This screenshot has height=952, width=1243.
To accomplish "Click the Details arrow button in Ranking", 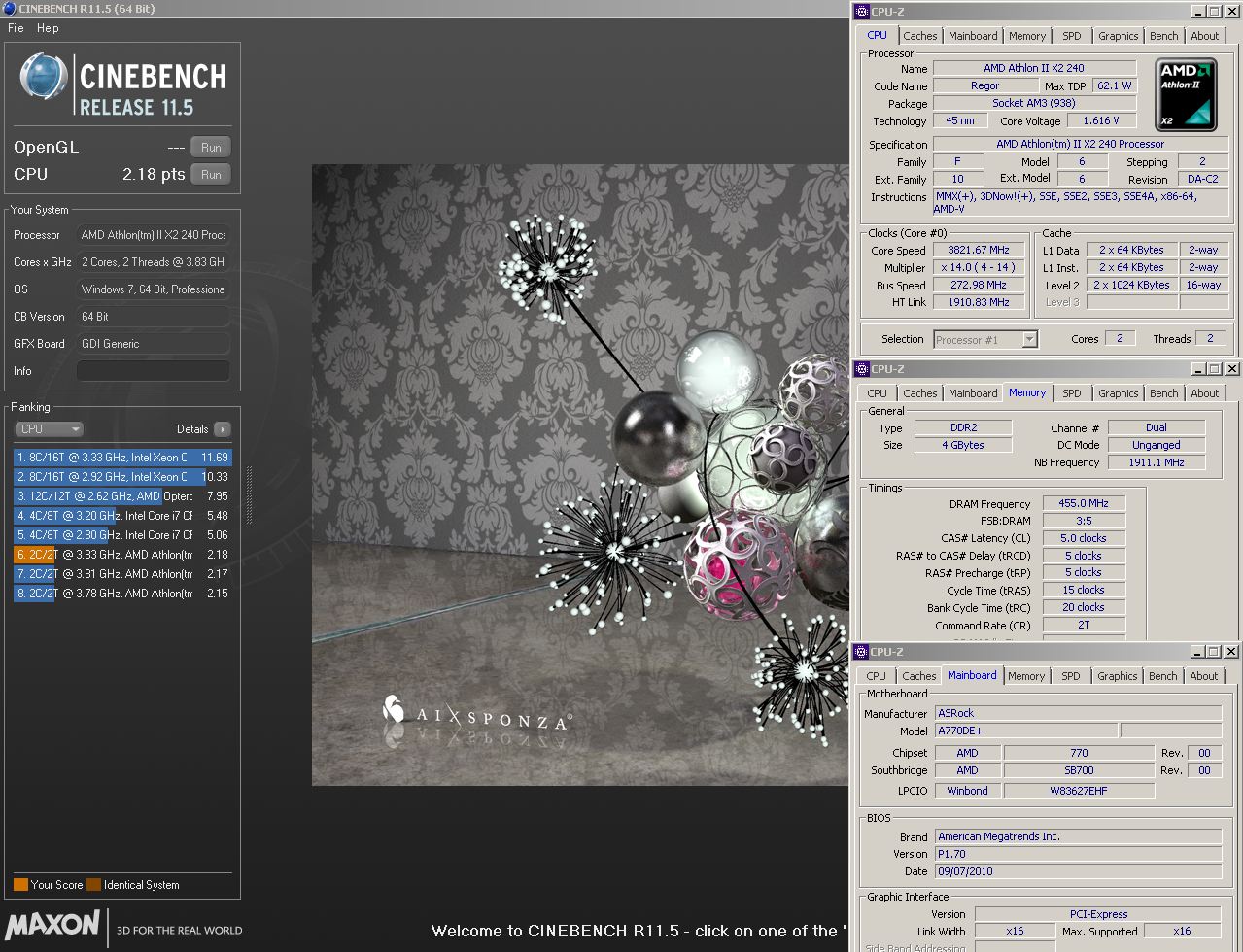I will (223, 429).
